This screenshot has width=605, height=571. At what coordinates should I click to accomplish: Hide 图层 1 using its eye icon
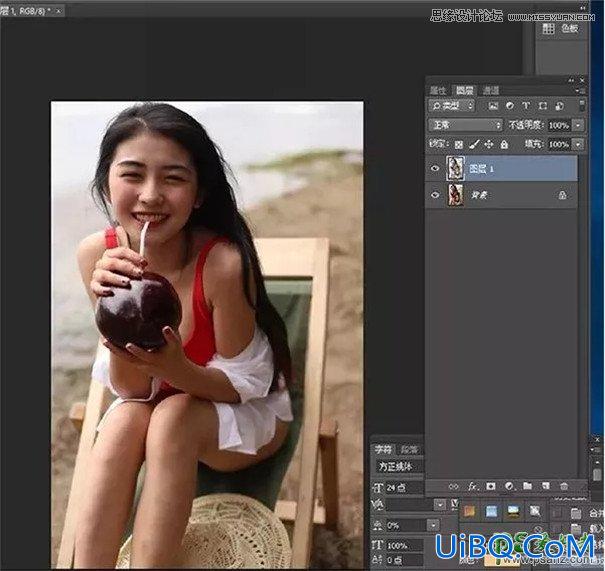pyautogui.click(x=435, y=169)
